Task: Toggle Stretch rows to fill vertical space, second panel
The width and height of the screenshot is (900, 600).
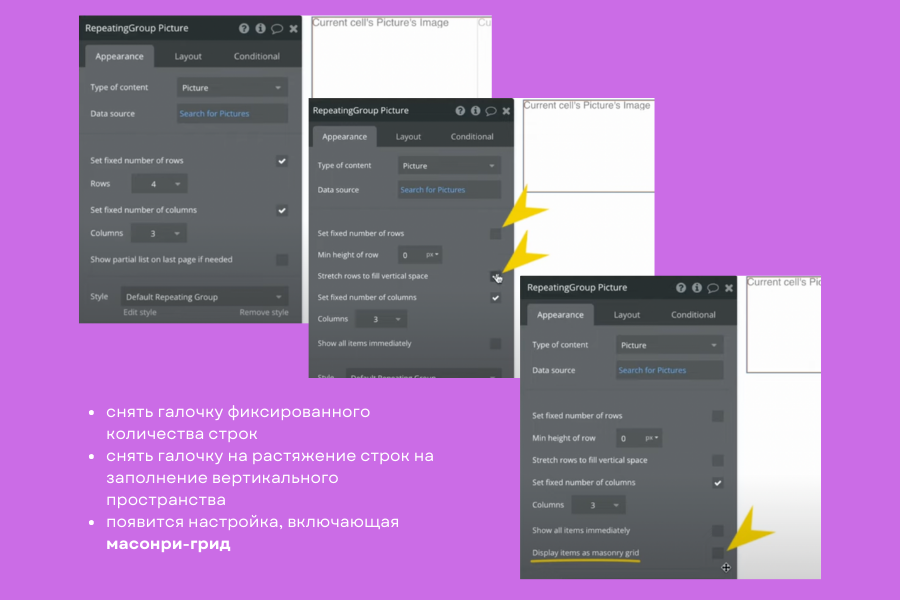Action: coord(495,276)
